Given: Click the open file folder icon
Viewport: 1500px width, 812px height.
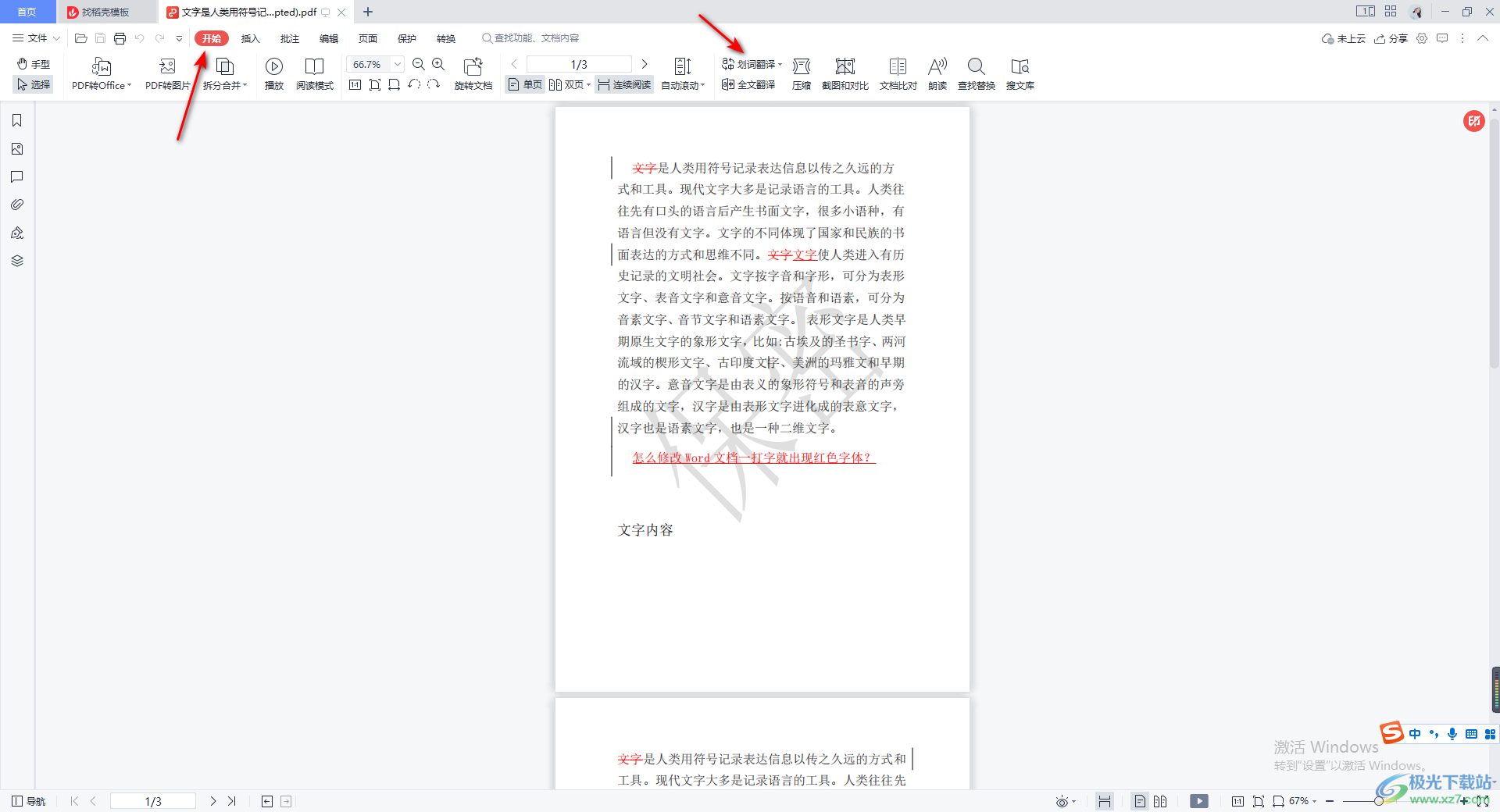Looking at the screenshot, I should pyautogui.click(x=80, y=38).
